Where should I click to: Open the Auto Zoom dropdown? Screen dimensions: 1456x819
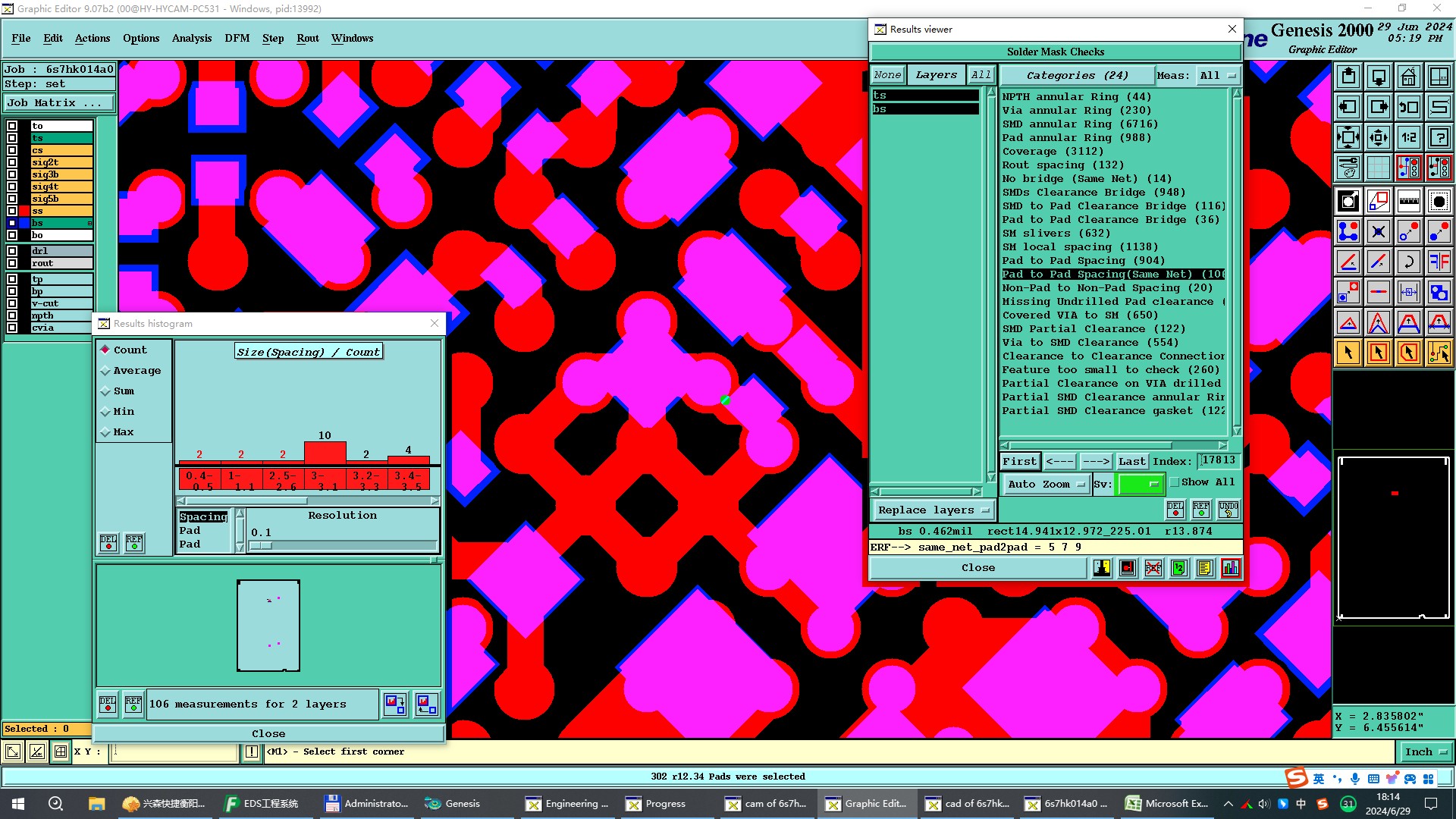coord(1046,484)
